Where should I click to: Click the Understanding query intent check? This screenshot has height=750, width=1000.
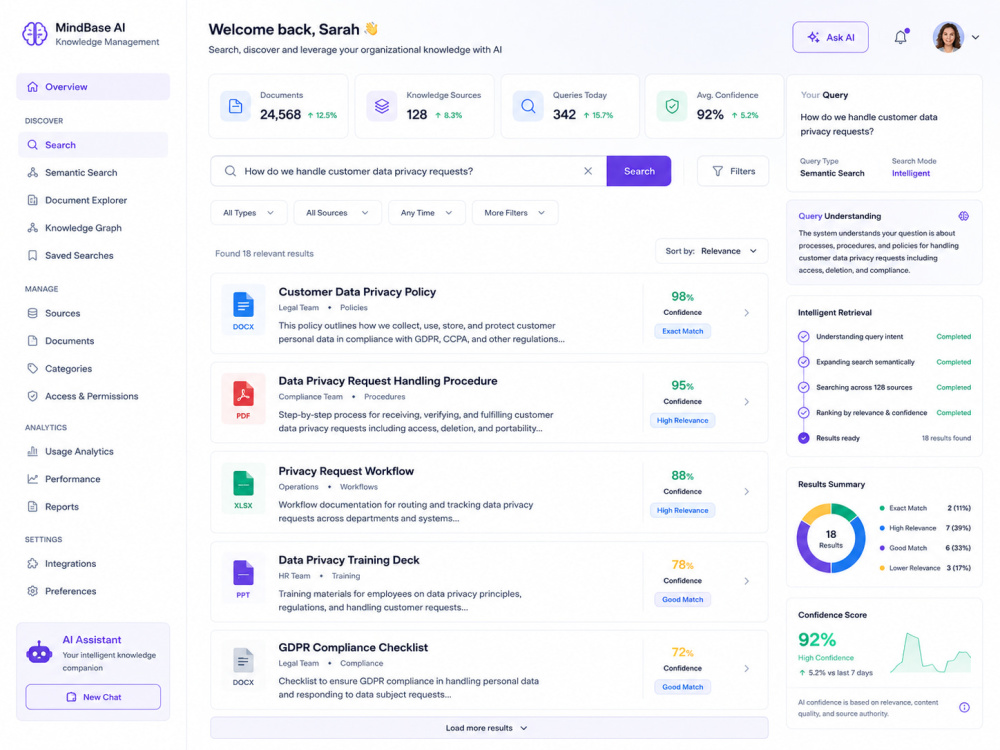point(804,336)
